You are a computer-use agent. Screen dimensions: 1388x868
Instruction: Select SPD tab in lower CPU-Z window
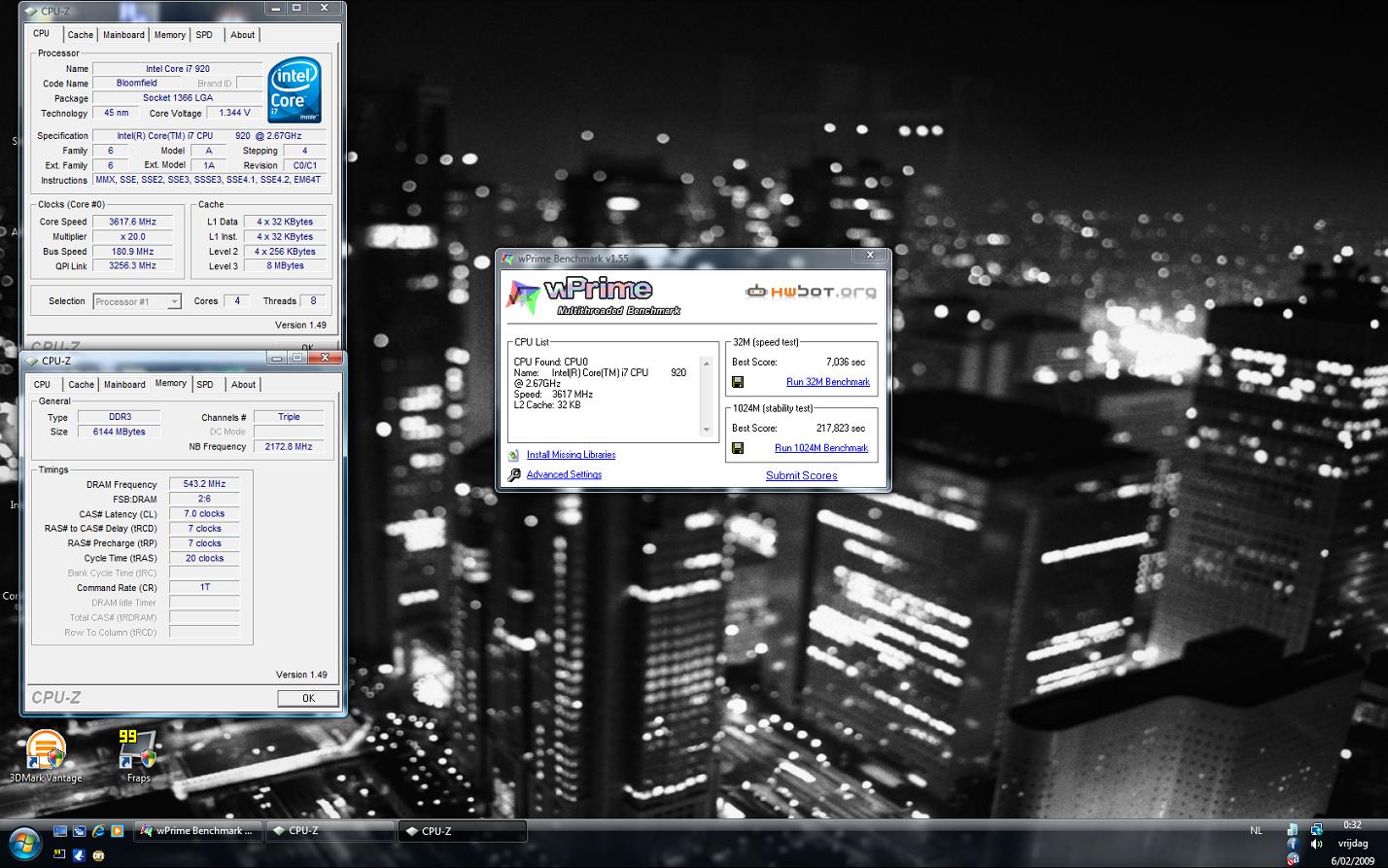(205, 385)
